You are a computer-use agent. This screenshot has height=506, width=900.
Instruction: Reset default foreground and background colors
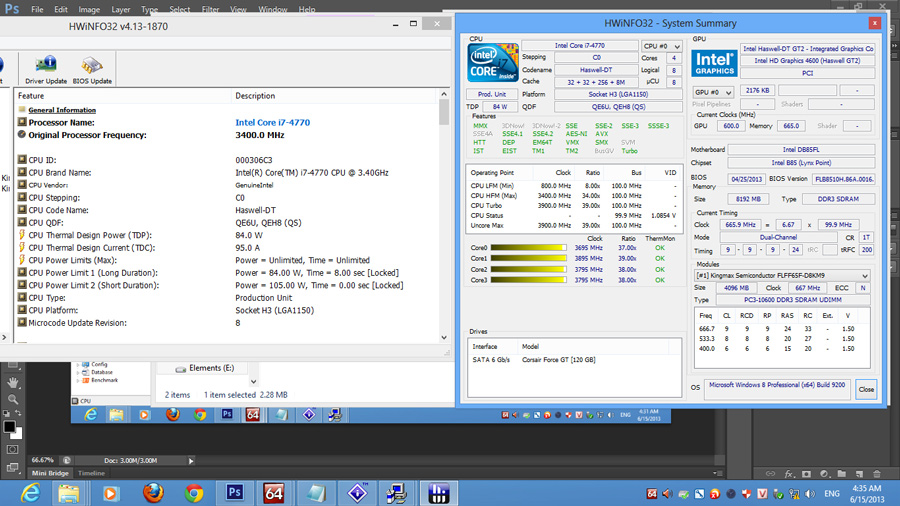click(6, 413)
